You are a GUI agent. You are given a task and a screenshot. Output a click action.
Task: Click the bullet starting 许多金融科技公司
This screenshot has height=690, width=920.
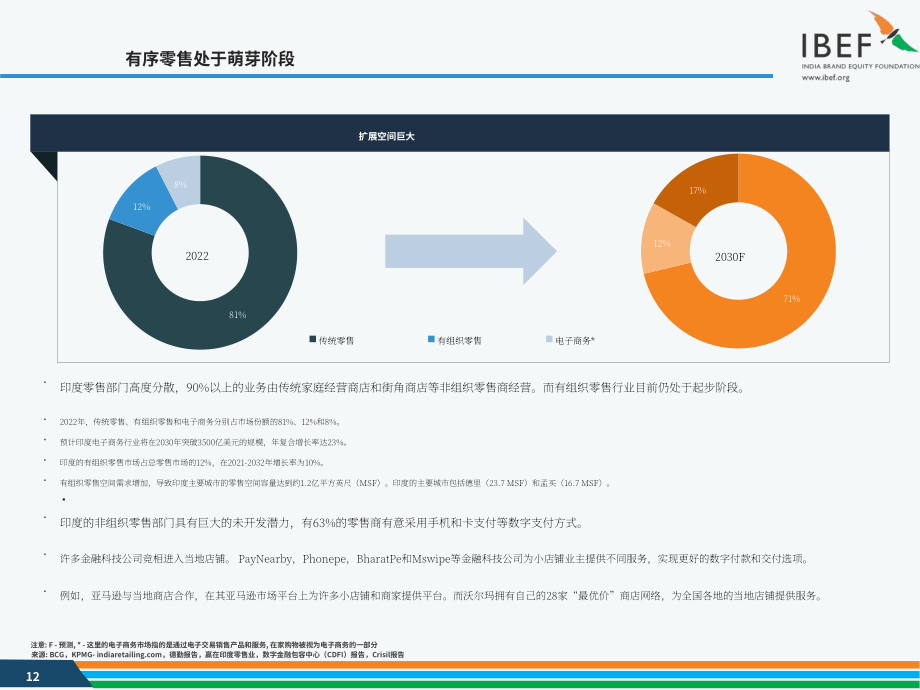[x=435, y=559]
